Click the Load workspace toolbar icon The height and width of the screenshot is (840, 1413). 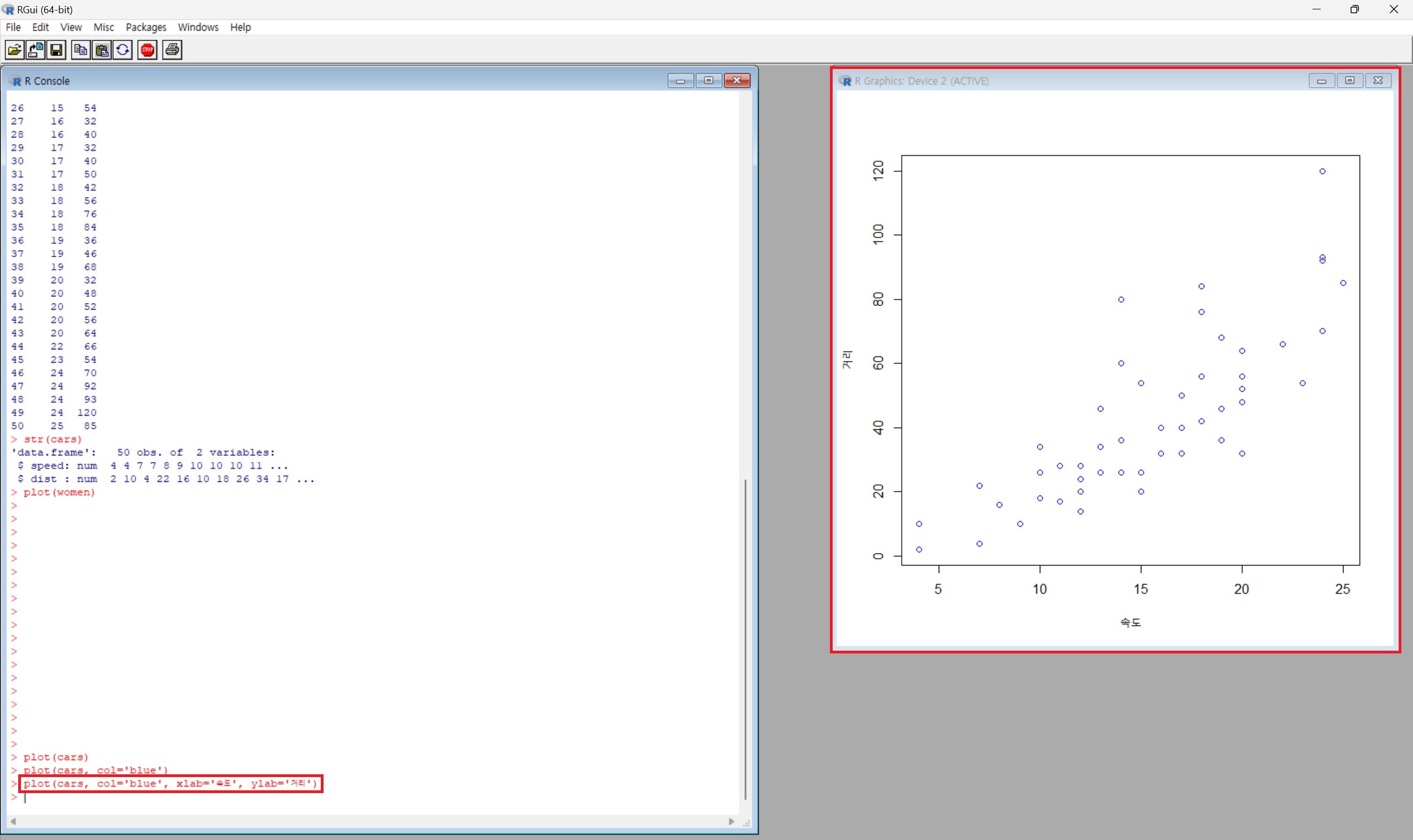click(x=36, y=50)
